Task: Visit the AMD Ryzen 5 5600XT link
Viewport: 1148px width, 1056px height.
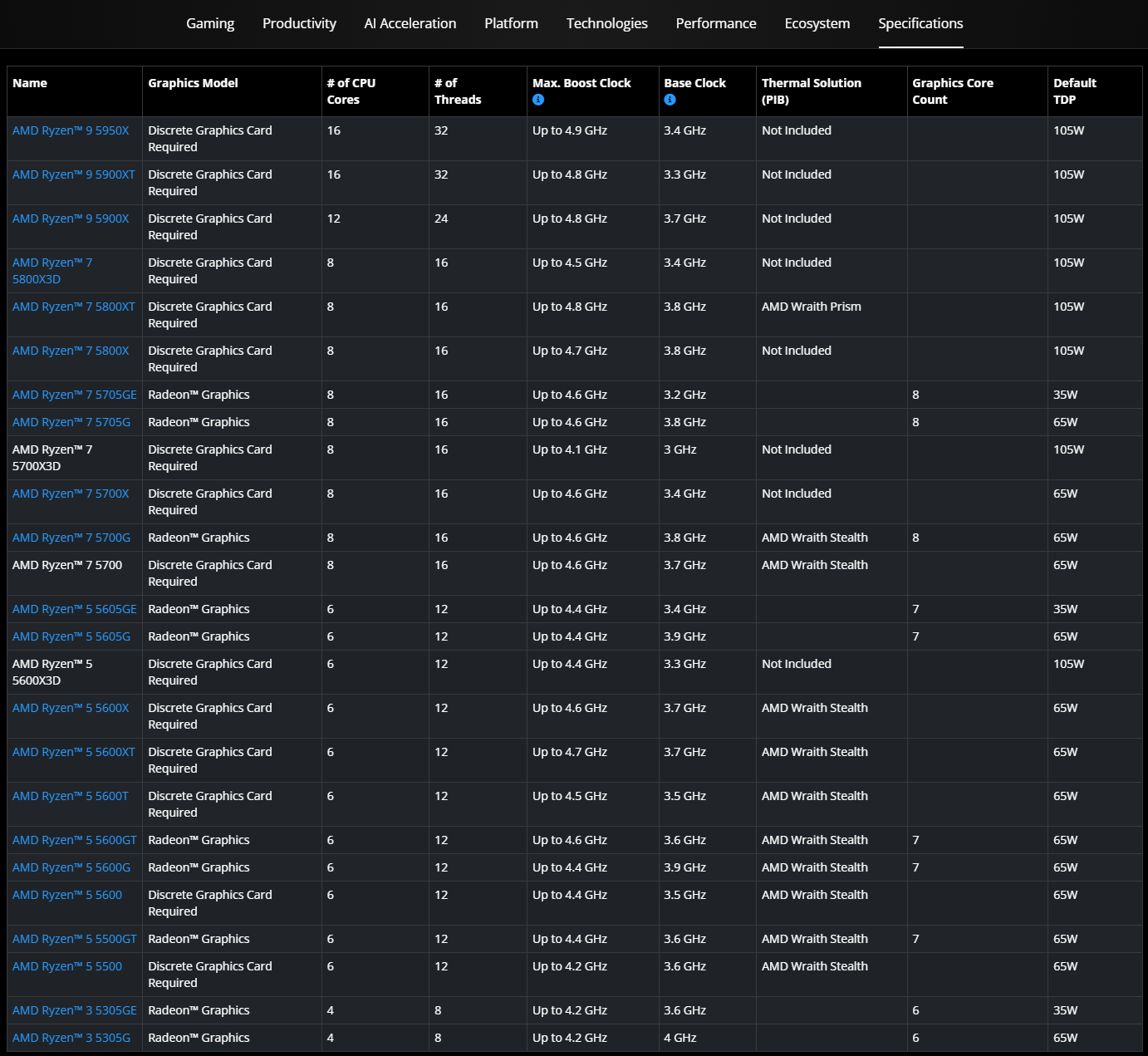Action: pyautogui.click(x=74, y=752)
